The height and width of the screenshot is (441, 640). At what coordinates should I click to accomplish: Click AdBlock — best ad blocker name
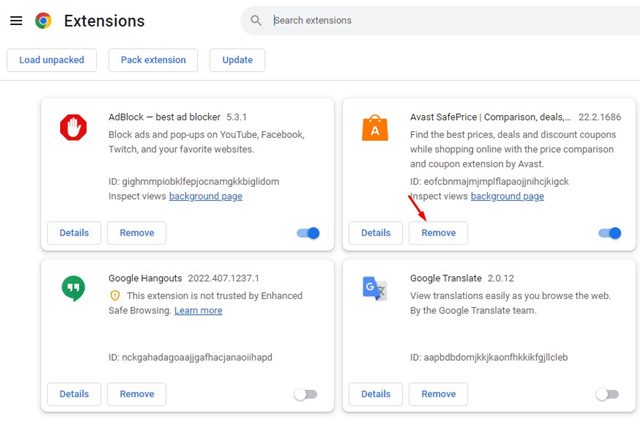click(164, 117)
